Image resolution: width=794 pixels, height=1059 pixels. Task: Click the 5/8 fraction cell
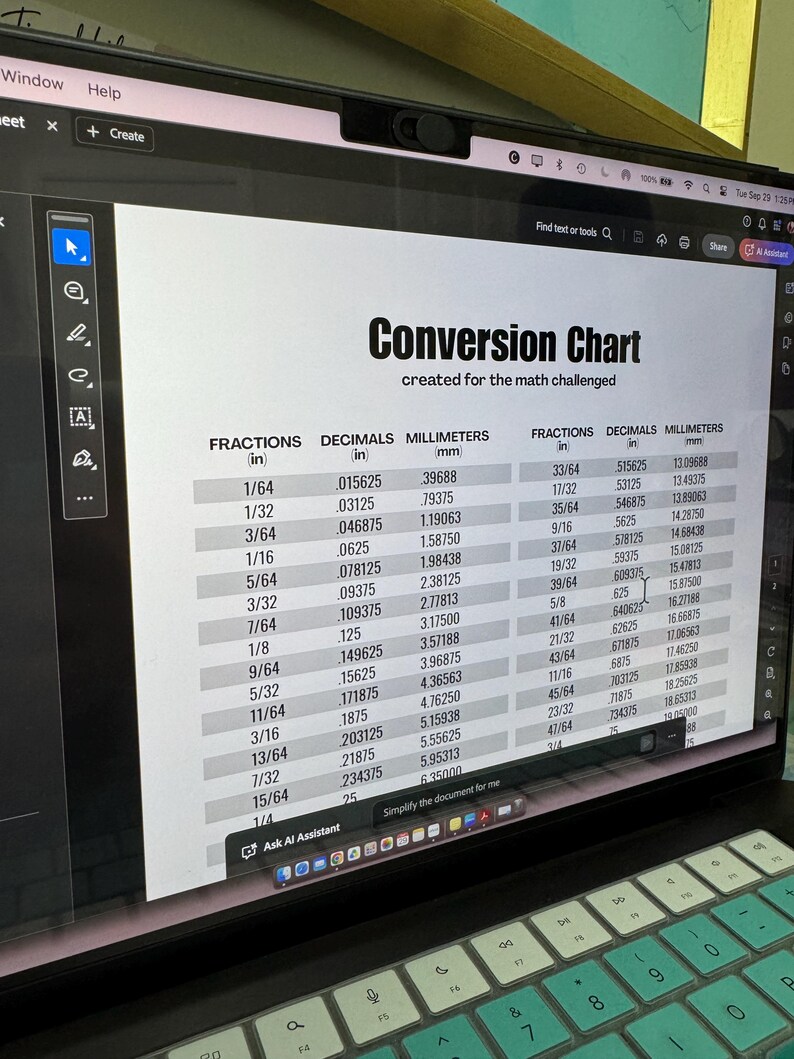pos(558,602)
